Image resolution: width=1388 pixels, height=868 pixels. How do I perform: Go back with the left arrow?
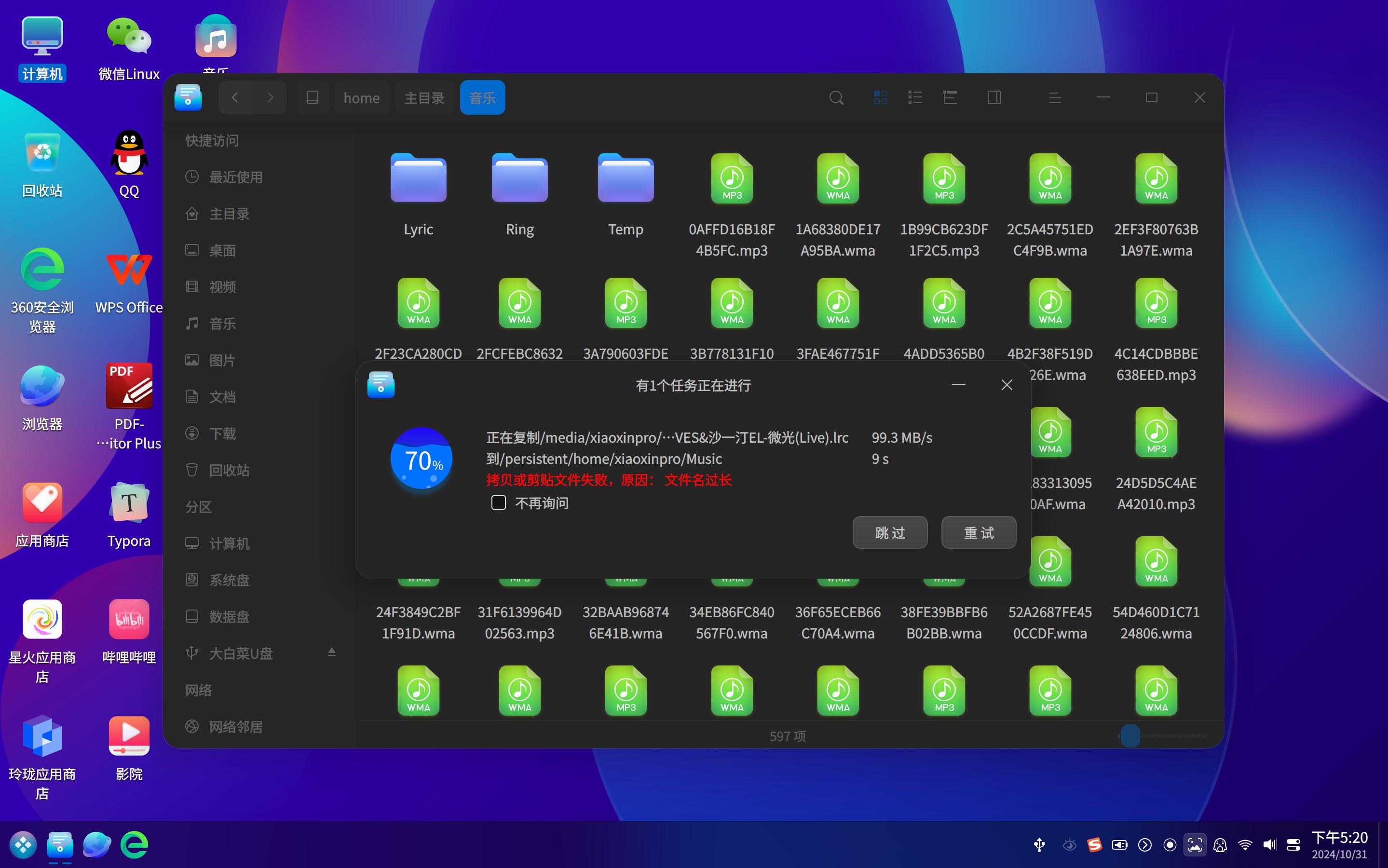click(235, 97)
